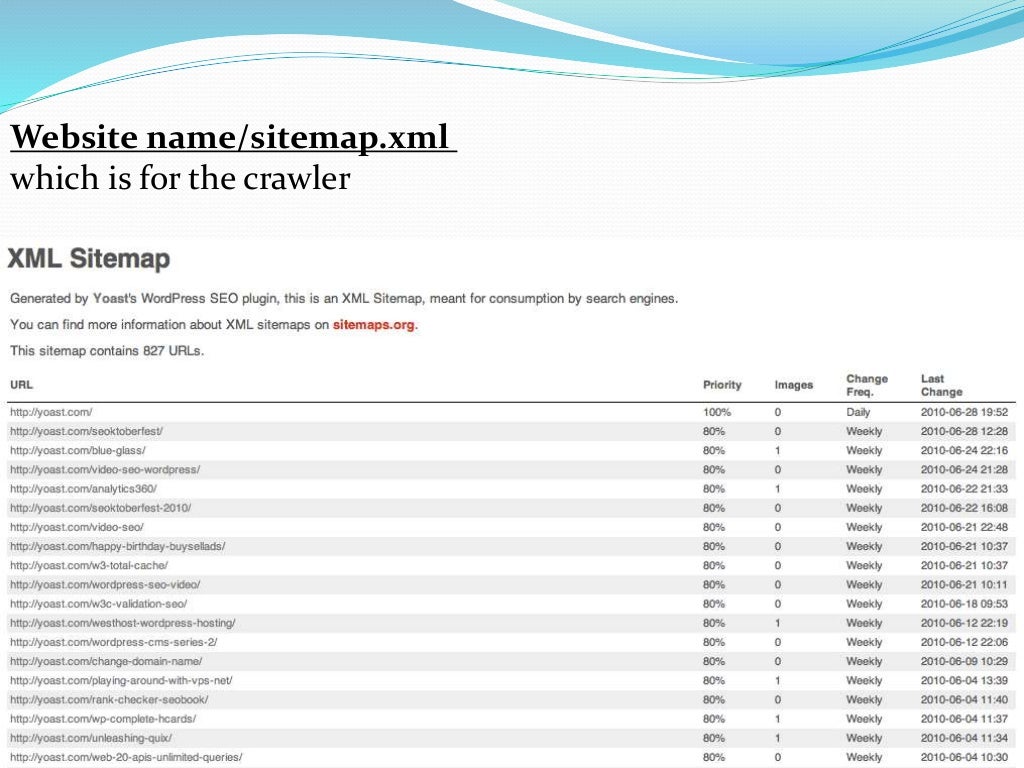This screenshot has height=768, width=1024.
Task: Open the http://yoast.com/ homepage URL
Action: (51, 412)
